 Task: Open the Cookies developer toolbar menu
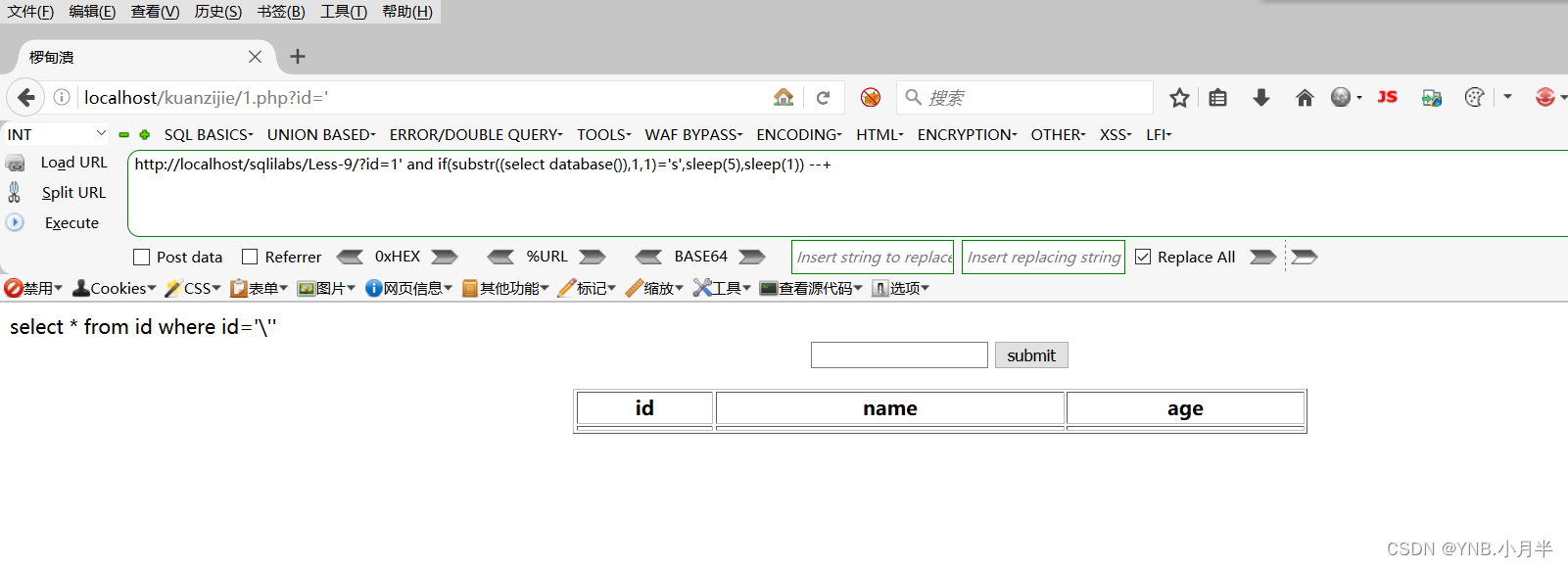[115, 288]
